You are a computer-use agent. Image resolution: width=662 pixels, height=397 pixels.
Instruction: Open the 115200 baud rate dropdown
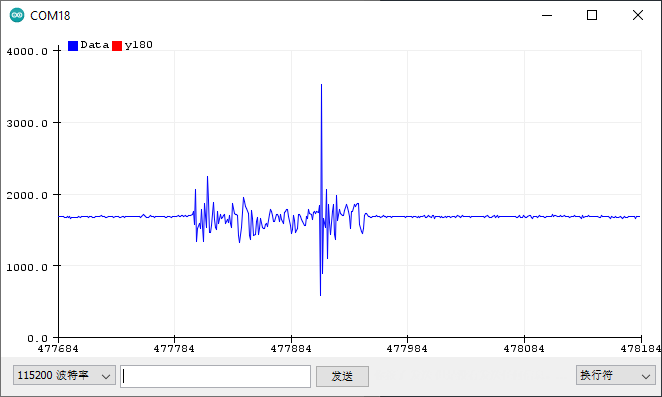[x=64, y=375]
